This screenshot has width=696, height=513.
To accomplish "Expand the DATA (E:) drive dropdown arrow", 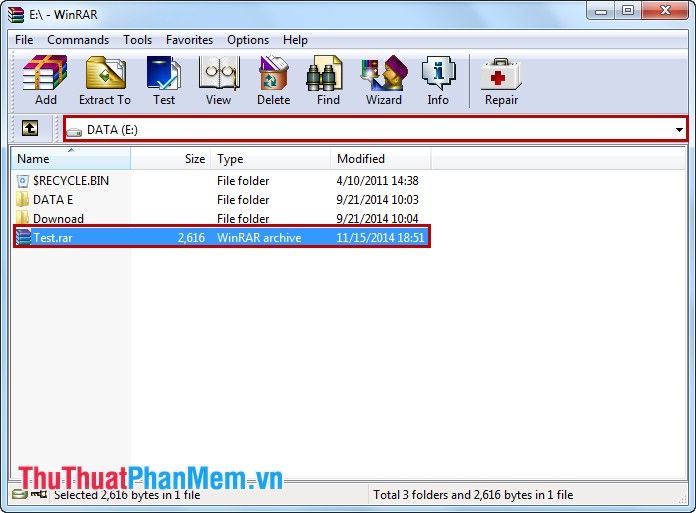I will (x=679, y=130).
